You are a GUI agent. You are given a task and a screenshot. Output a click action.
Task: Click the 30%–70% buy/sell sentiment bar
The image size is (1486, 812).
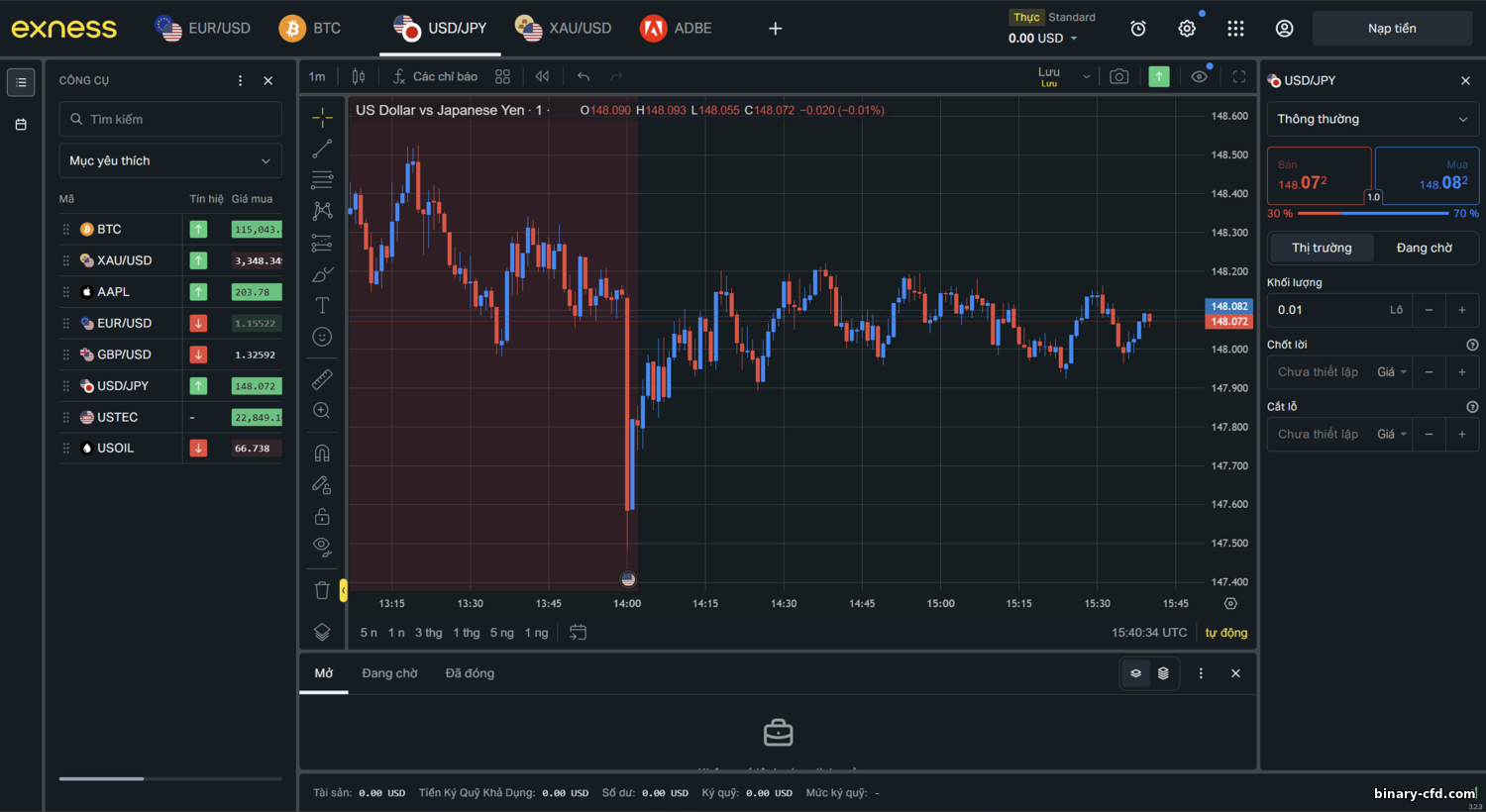click(x=1372, y=213)
